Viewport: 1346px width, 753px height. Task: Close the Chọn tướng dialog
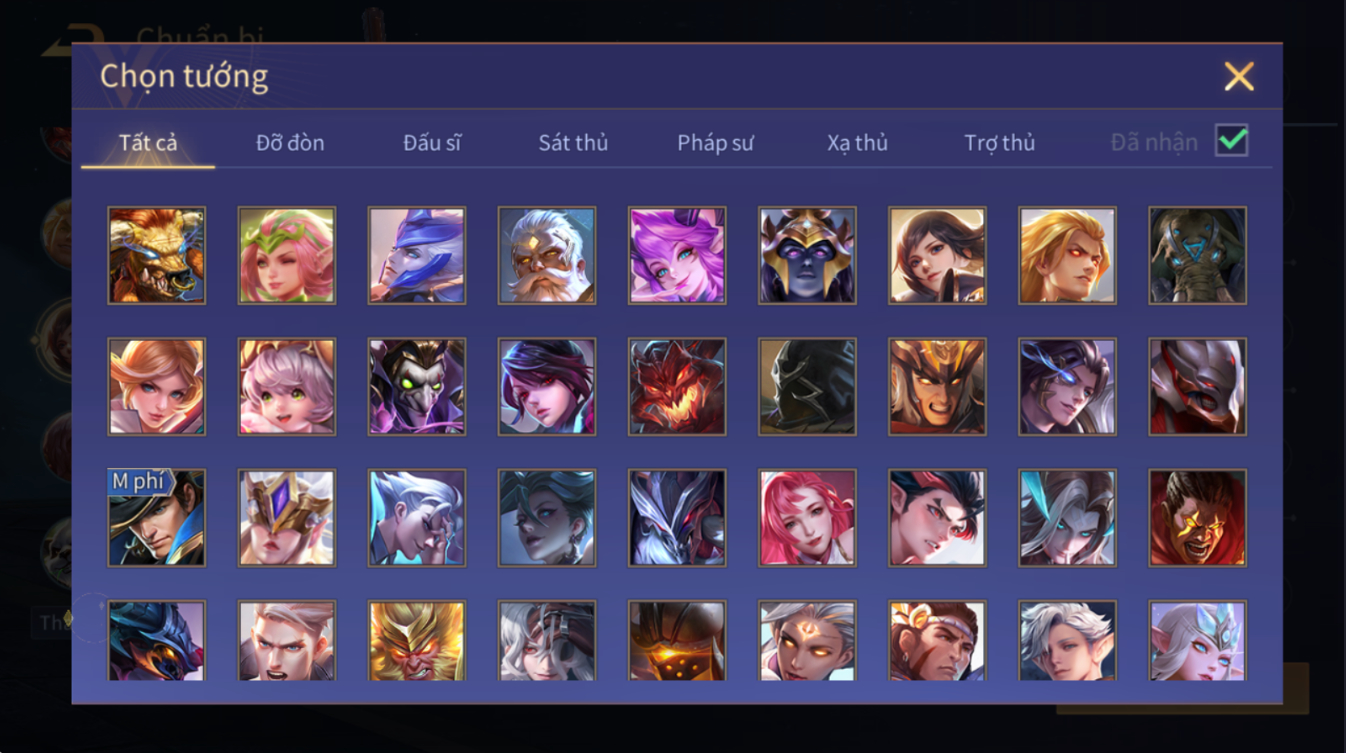(1239, 77)
